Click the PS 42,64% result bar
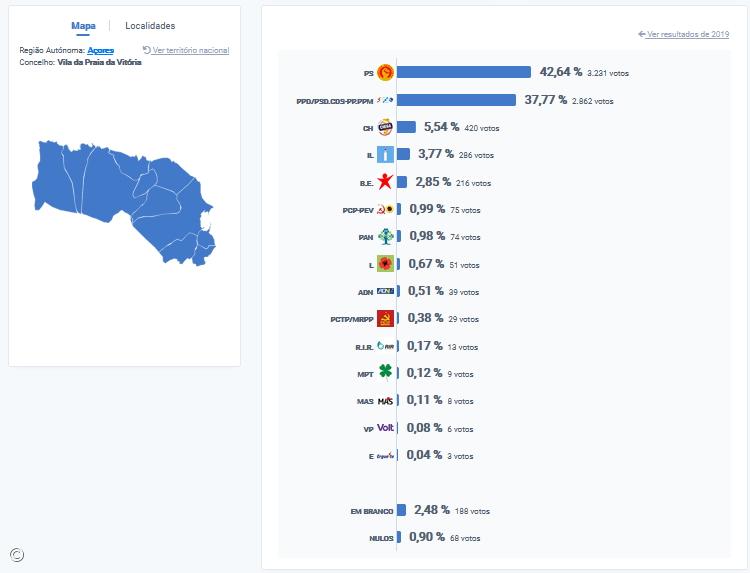 point(464,72)
